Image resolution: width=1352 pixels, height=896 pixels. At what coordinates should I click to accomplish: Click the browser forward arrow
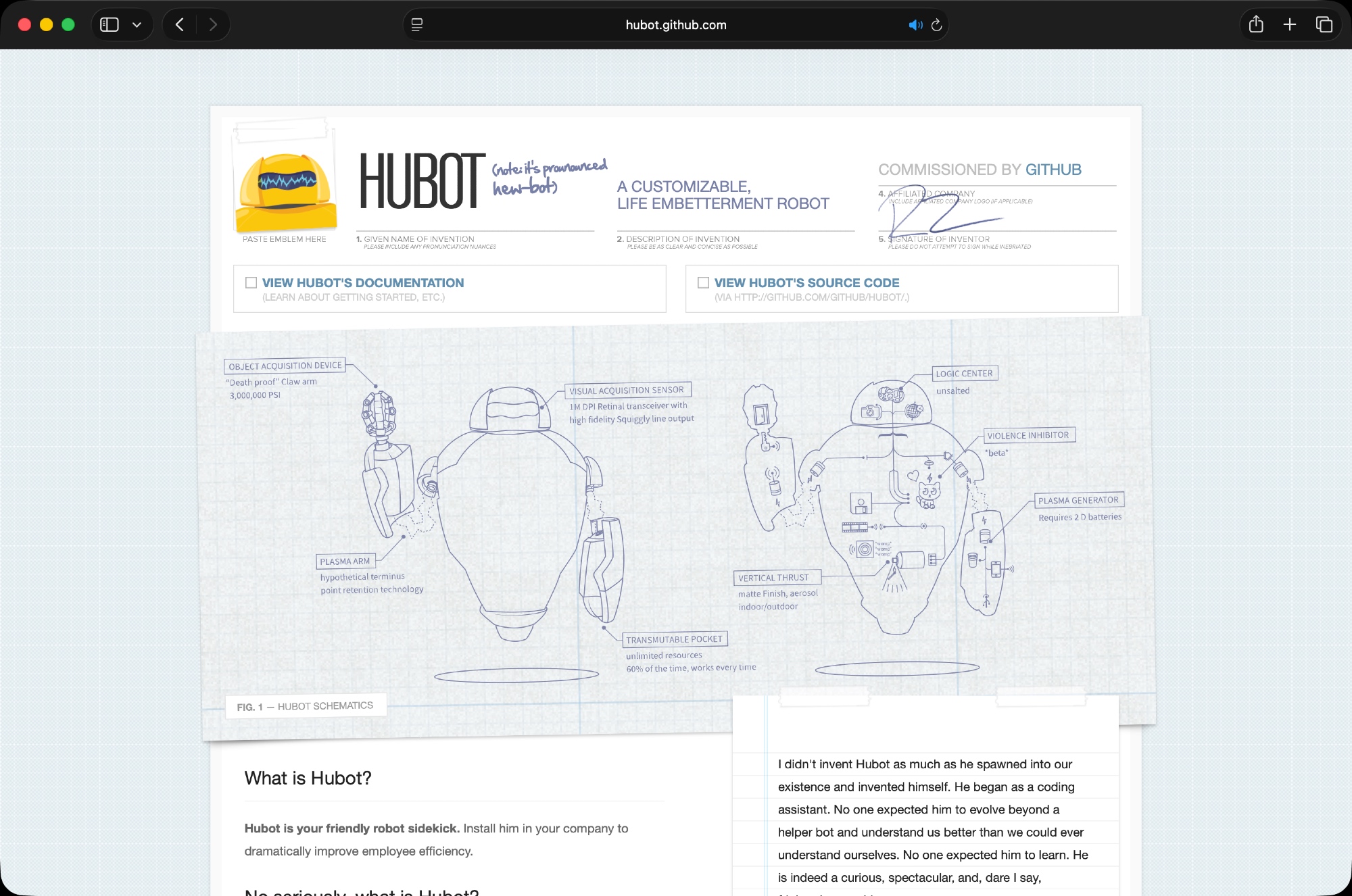tap(213, 25)
